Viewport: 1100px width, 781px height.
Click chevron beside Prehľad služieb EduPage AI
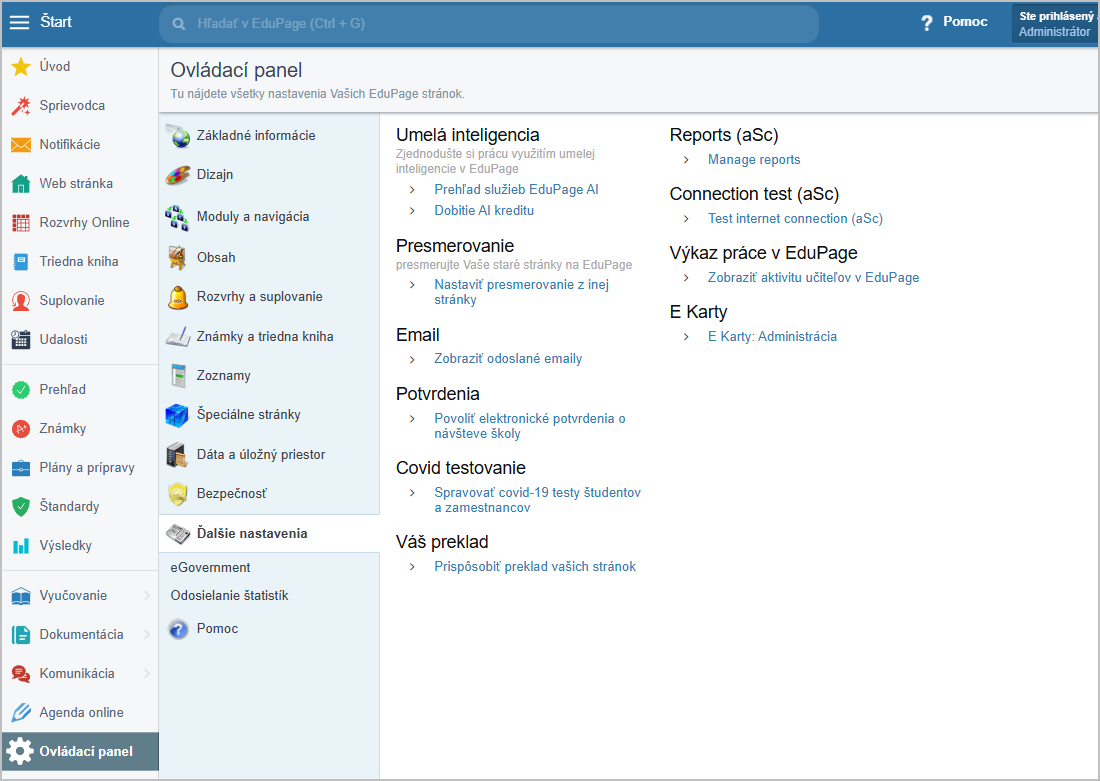coord(412,190)
